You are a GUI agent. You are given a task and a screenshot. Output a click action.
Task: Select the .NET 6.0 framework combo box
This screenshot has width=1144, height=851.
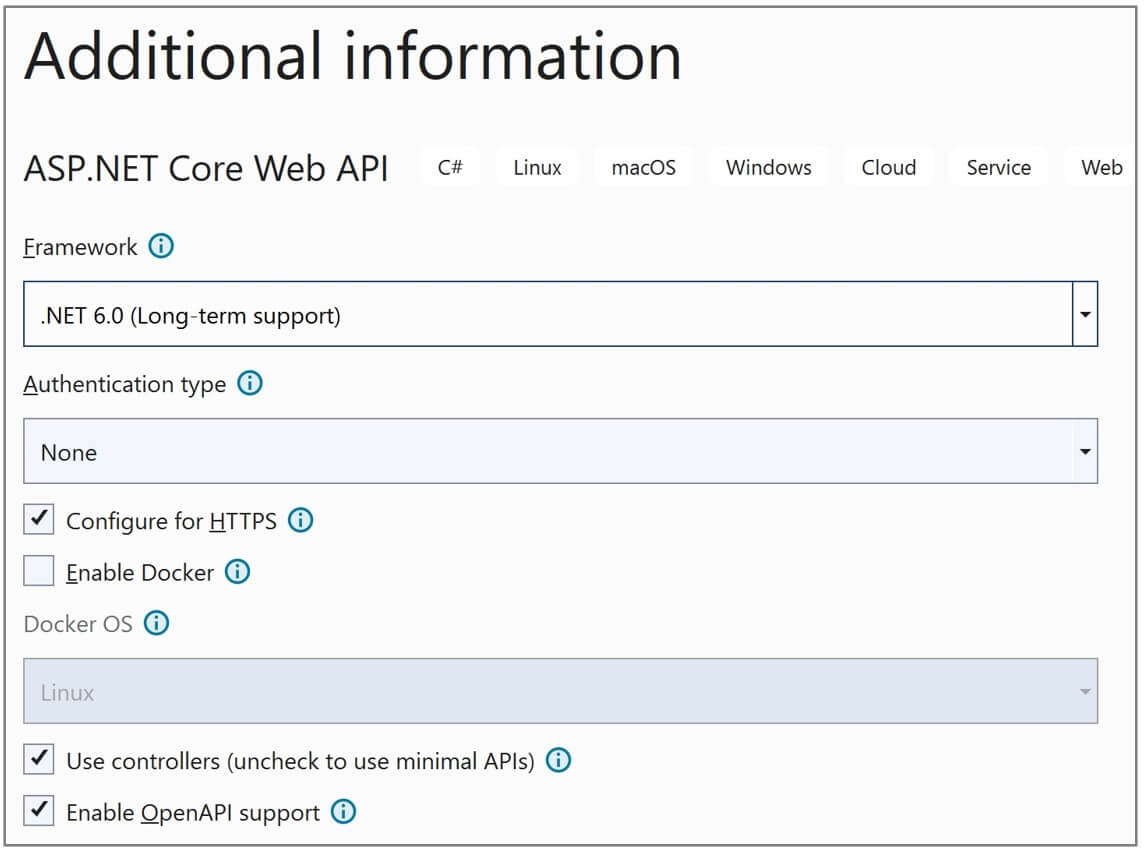(560, 314)
